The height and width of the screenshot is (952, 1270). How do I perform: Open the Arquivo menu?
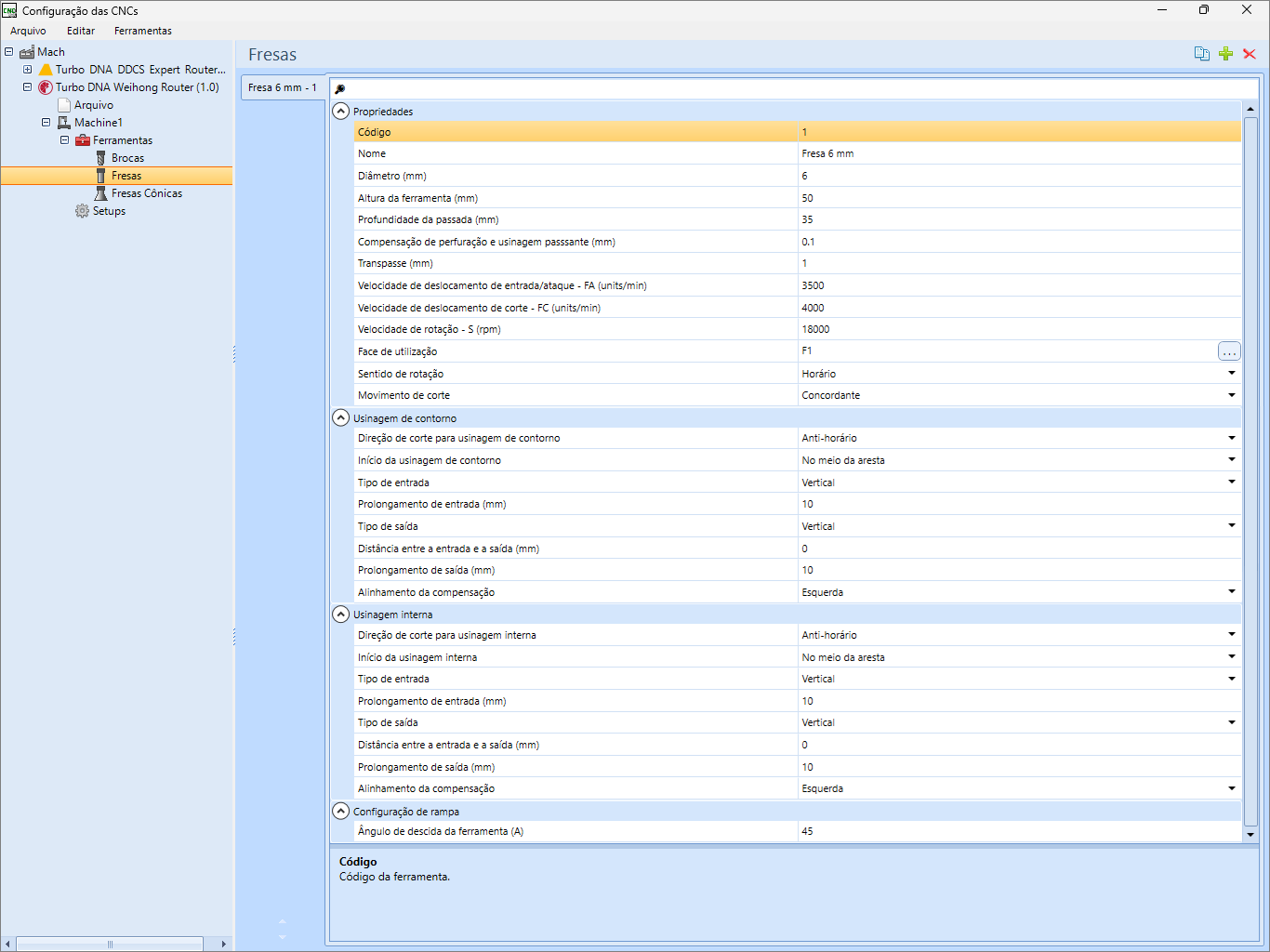point(28,31)
